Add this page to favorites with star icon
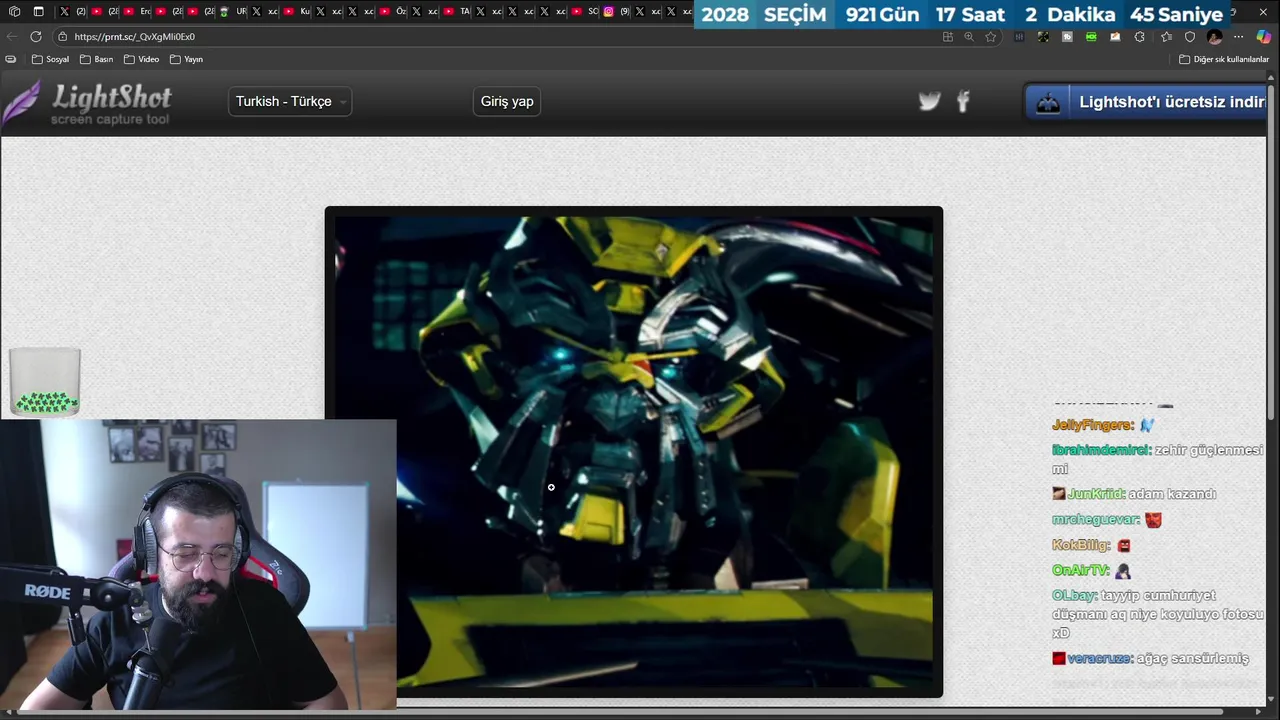 pos(990,37)
